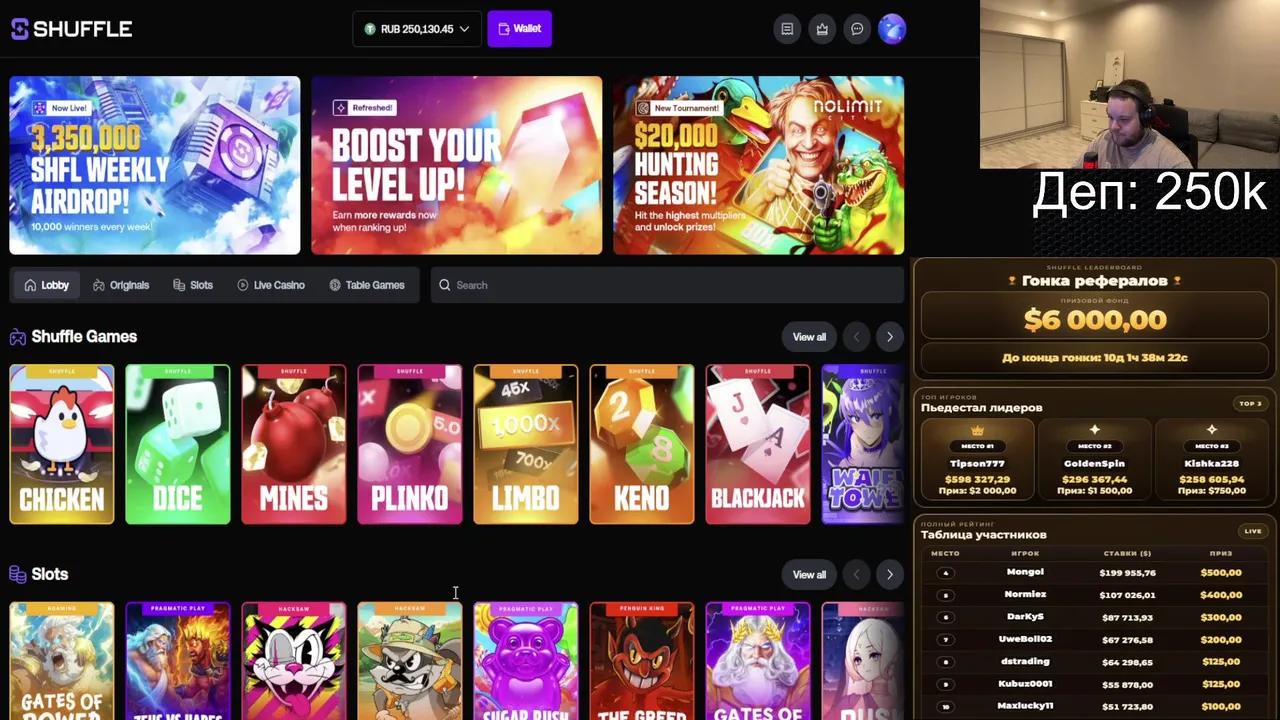1280x720 pixels.
Task: Click the webcam video overlay
Action: (1130, 84)
